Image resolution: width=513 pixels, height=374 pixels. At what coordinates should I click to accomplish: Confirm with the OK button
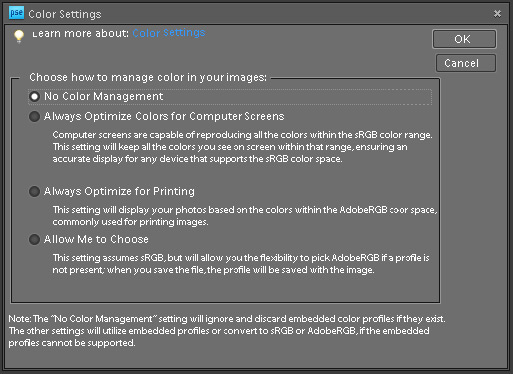464,39
